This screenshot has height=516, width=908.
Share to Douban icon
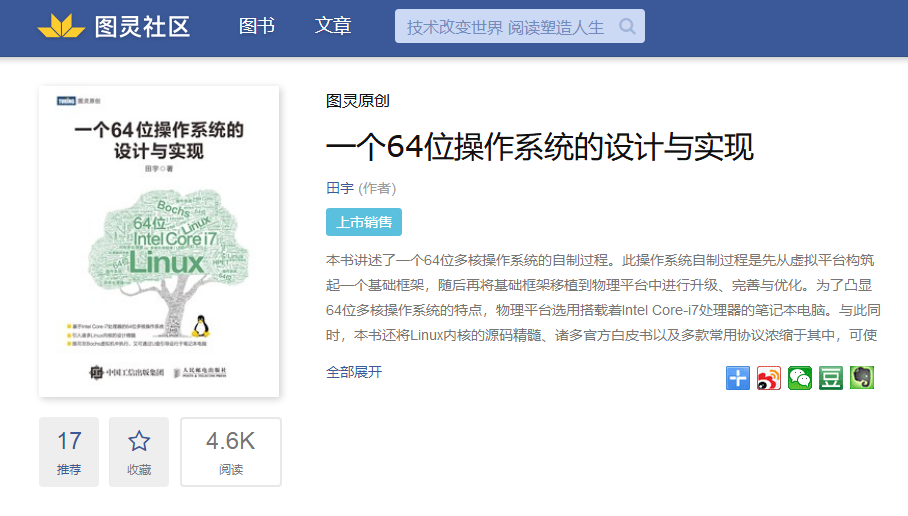pyautogui.click(x=831, y=378)
